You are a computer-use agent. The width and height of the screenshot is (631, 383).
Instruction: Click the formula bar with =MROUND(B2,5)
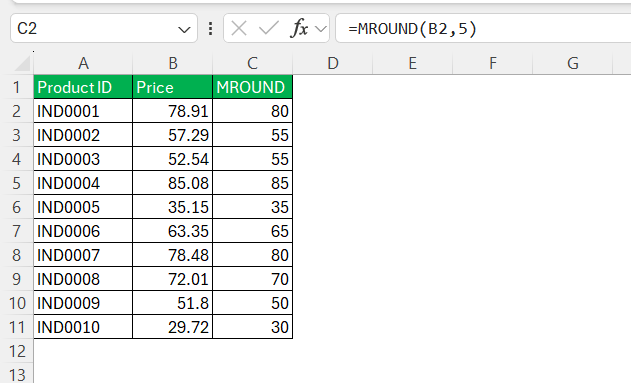(483, 28)
